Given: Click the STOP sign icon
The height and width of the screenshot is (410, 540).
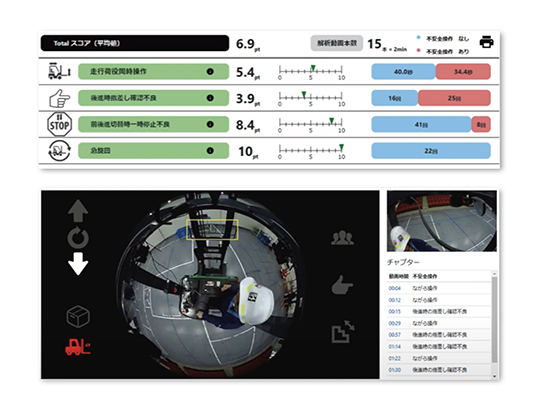Looking at the screenshot, I should 59,124.
